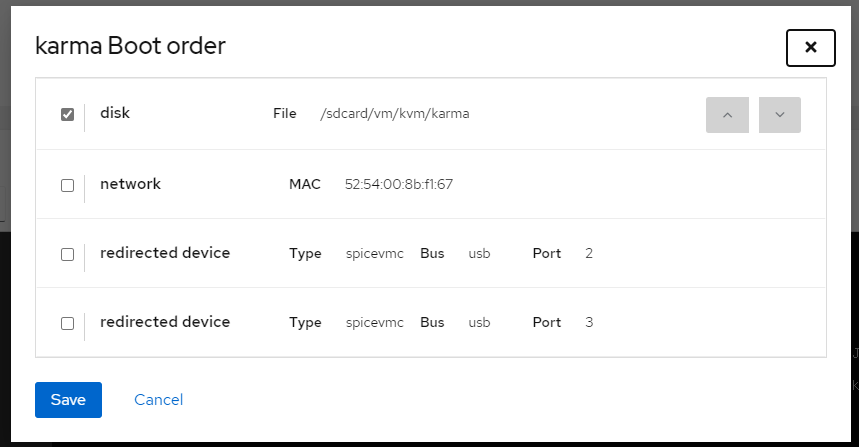Select the disk row label
This screenshot has width=859, height=447.
115,113
